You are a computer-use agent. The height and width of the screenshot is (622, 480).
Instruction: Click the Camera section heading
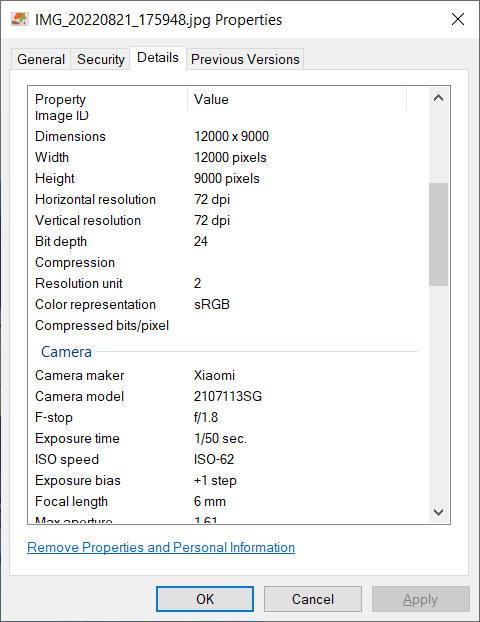(x=66, y=352)
